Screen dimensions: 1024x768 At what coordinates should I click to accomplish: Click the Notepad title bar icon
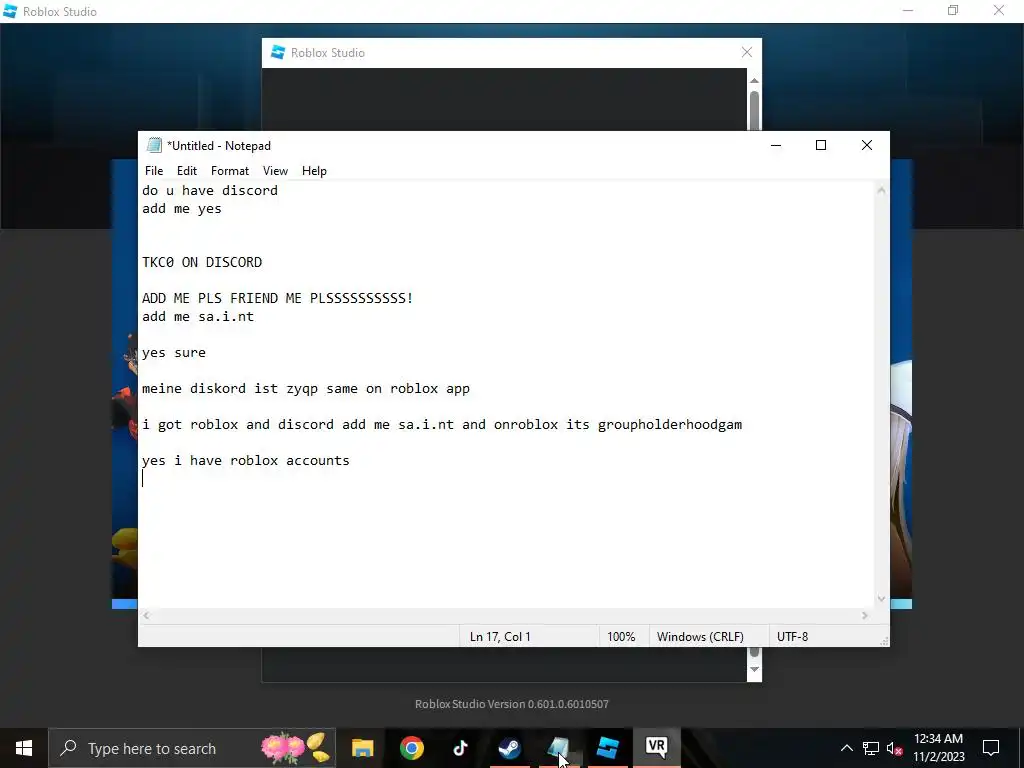pos(154,145)
